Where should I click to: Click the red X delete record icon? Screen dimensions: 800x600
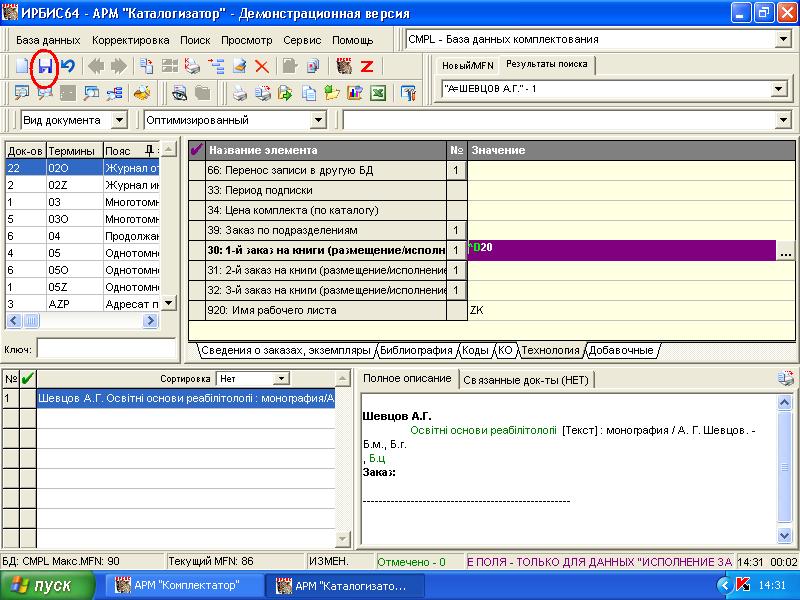(x=262, y=67)
